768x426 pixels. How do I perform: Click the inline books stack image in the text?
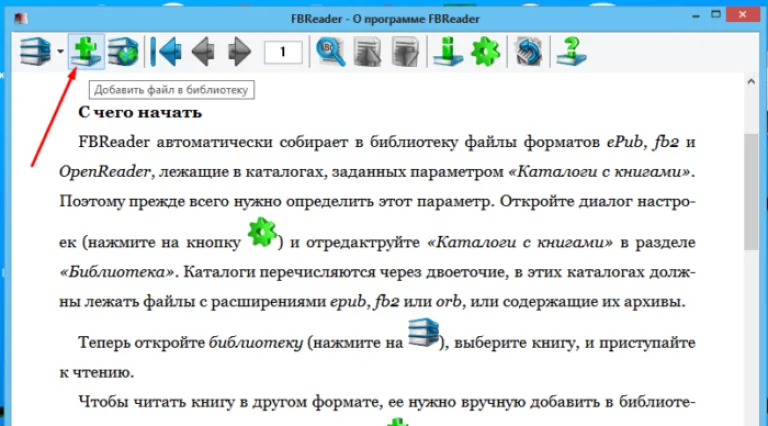[423, 332]
